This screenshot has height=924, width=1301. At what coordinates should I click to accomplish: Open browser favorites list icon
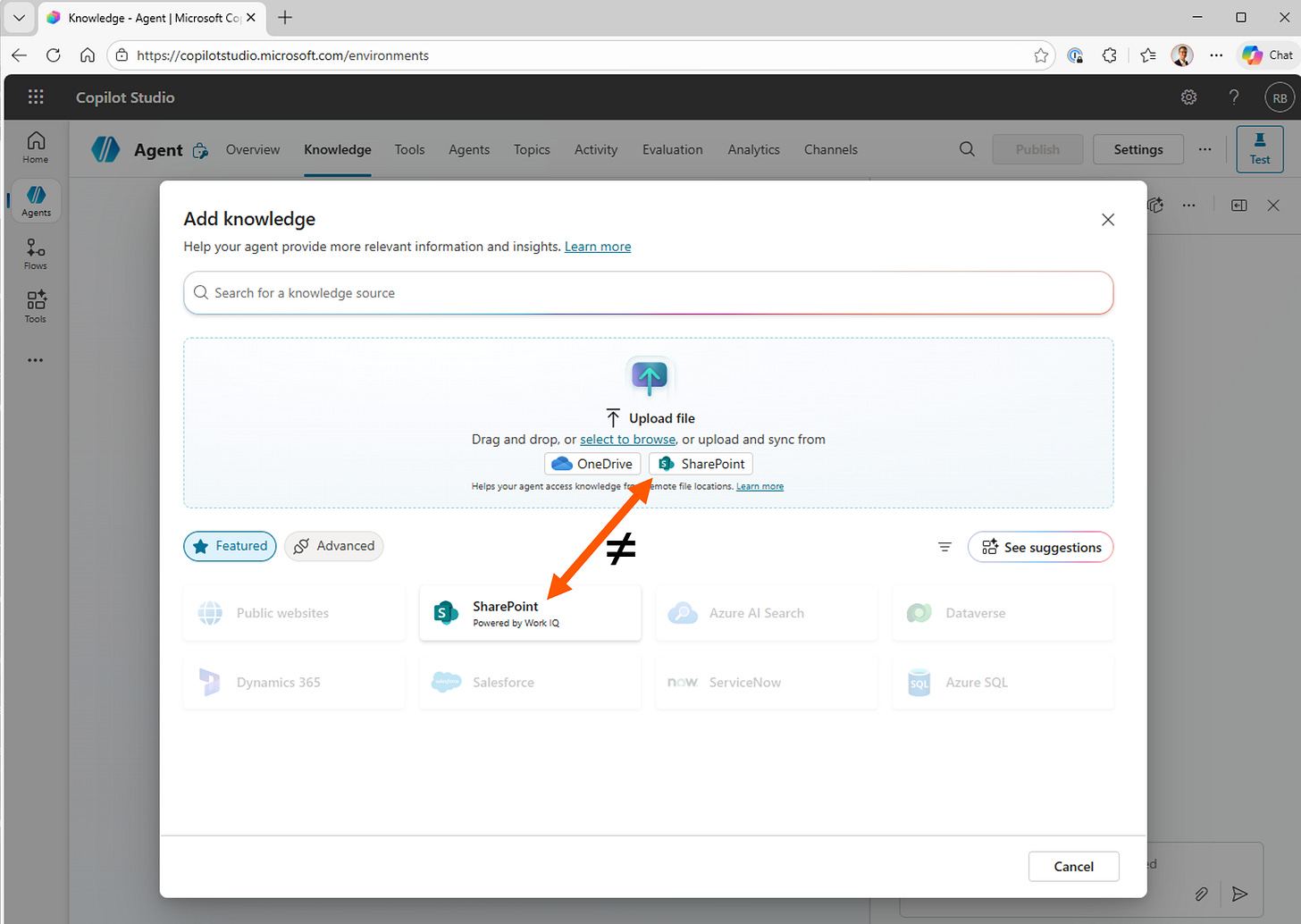point(1148,55)
